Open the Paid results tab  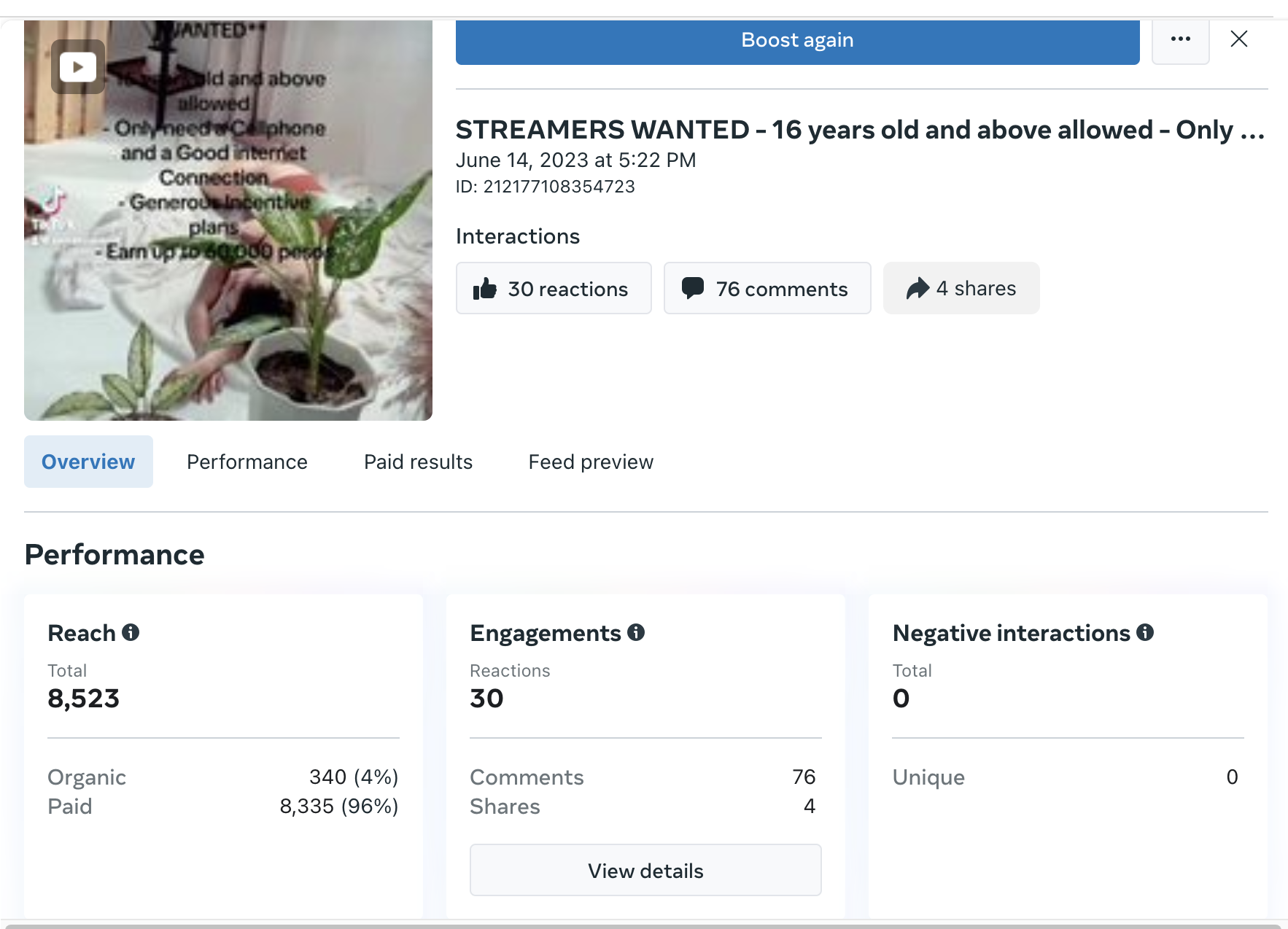pos(418,462)
